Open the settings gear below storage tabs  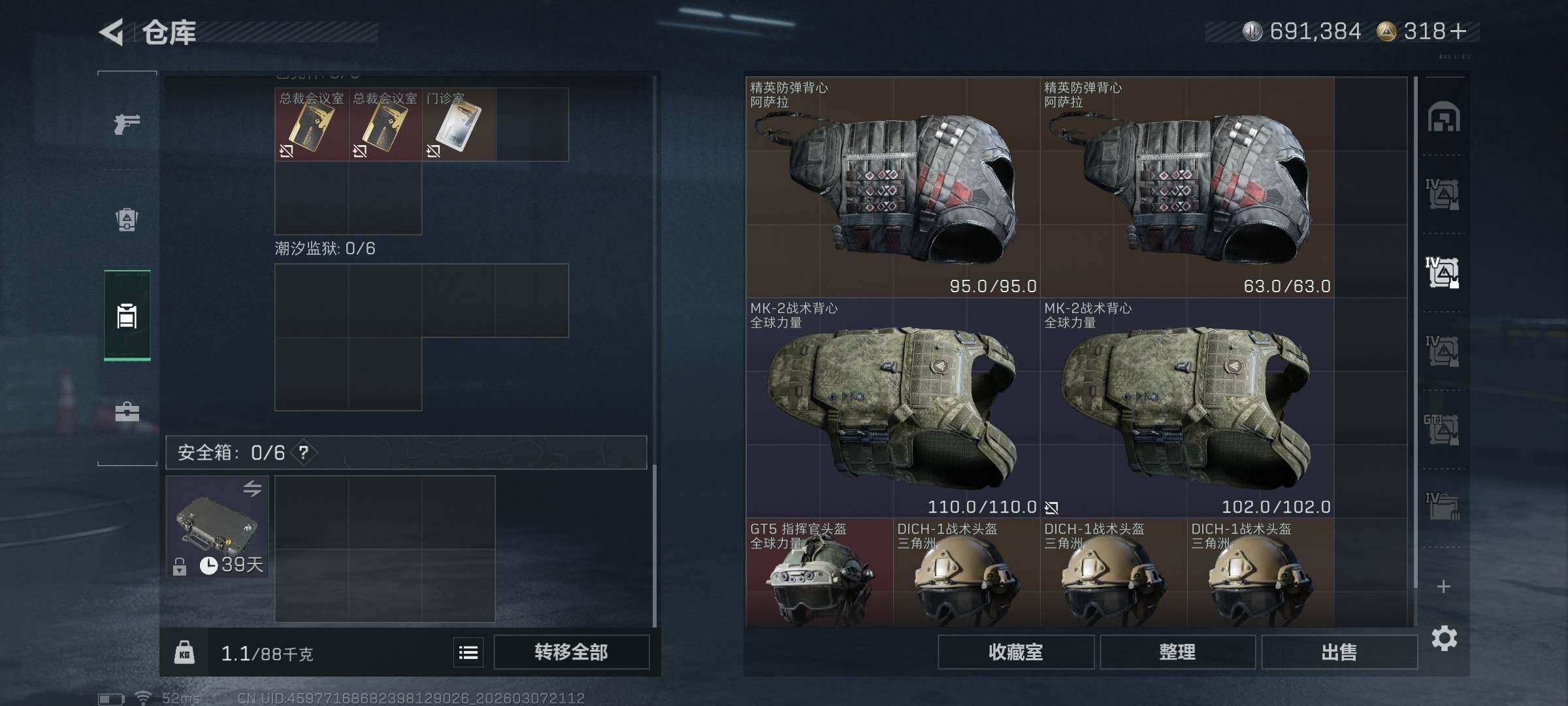(1444, 638)
